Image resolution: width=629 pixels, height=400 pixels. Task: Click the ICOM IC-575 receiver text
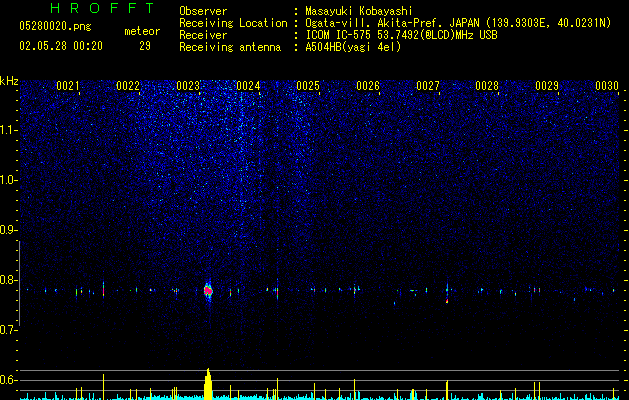click(x=401, y=35)
